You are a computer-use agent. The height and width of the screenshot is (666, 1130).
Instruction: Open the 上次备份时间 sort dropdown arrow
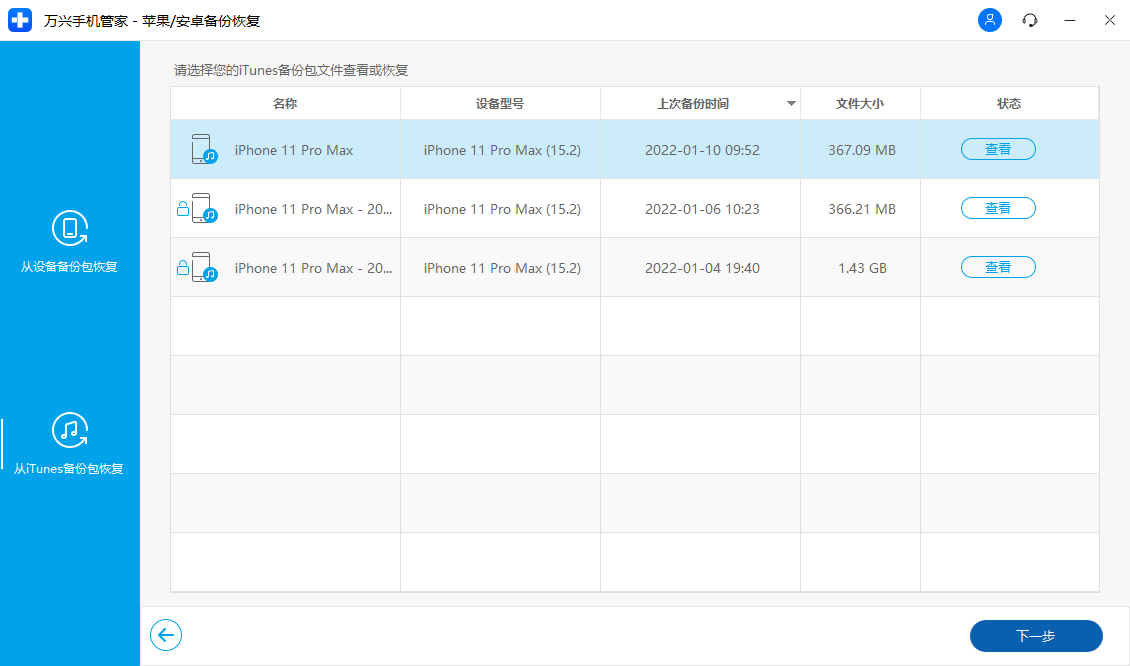click(790, 103)
